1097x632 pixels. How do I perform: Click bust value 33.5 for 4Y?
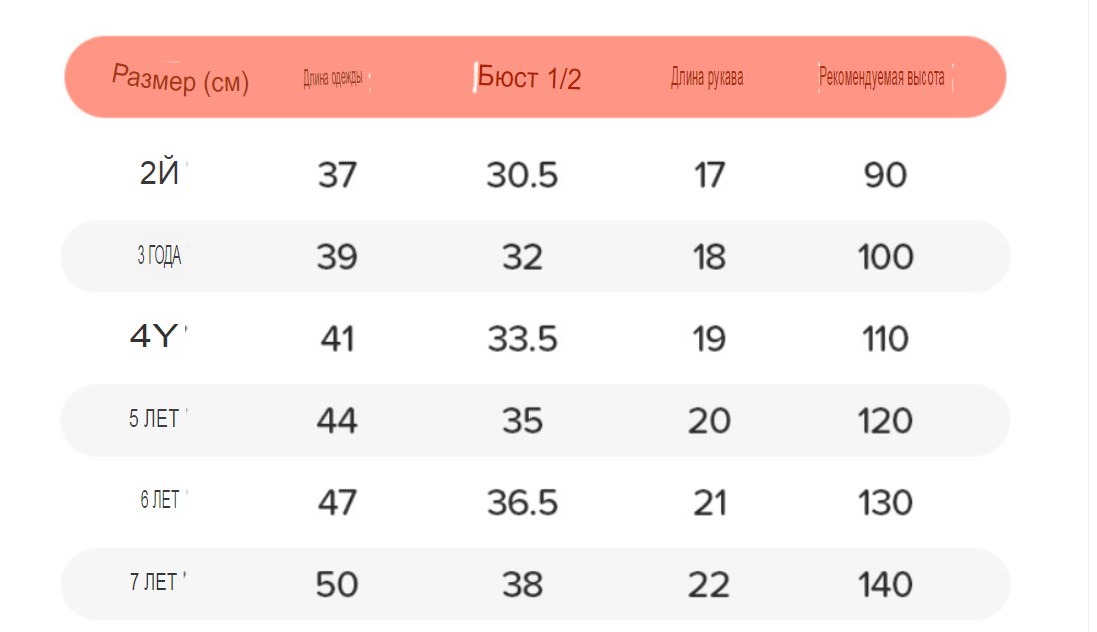[x=523, y=339]
